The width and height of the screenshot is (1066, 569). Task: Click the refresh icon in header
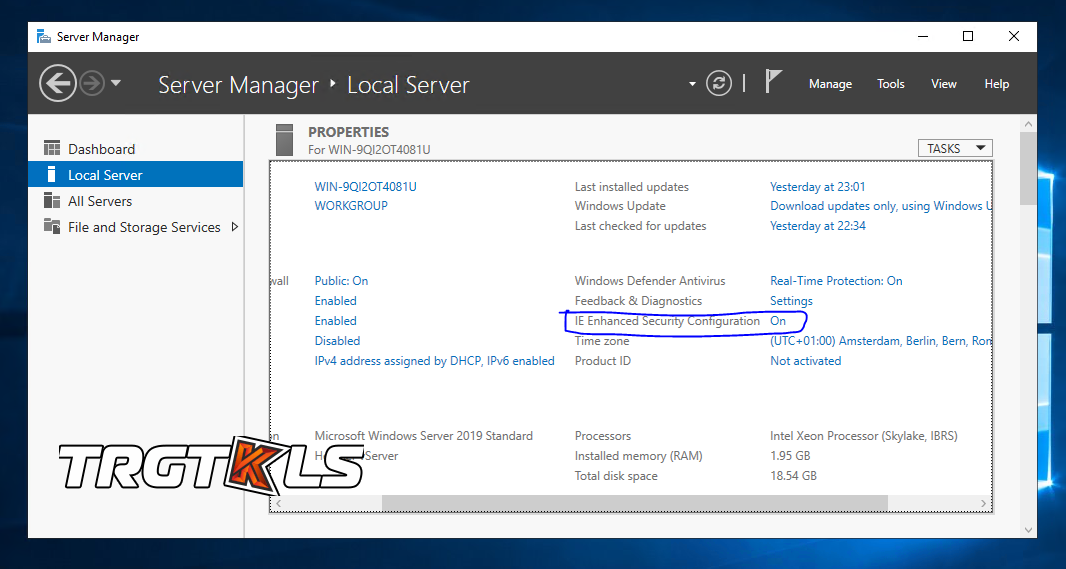(719, 84)
